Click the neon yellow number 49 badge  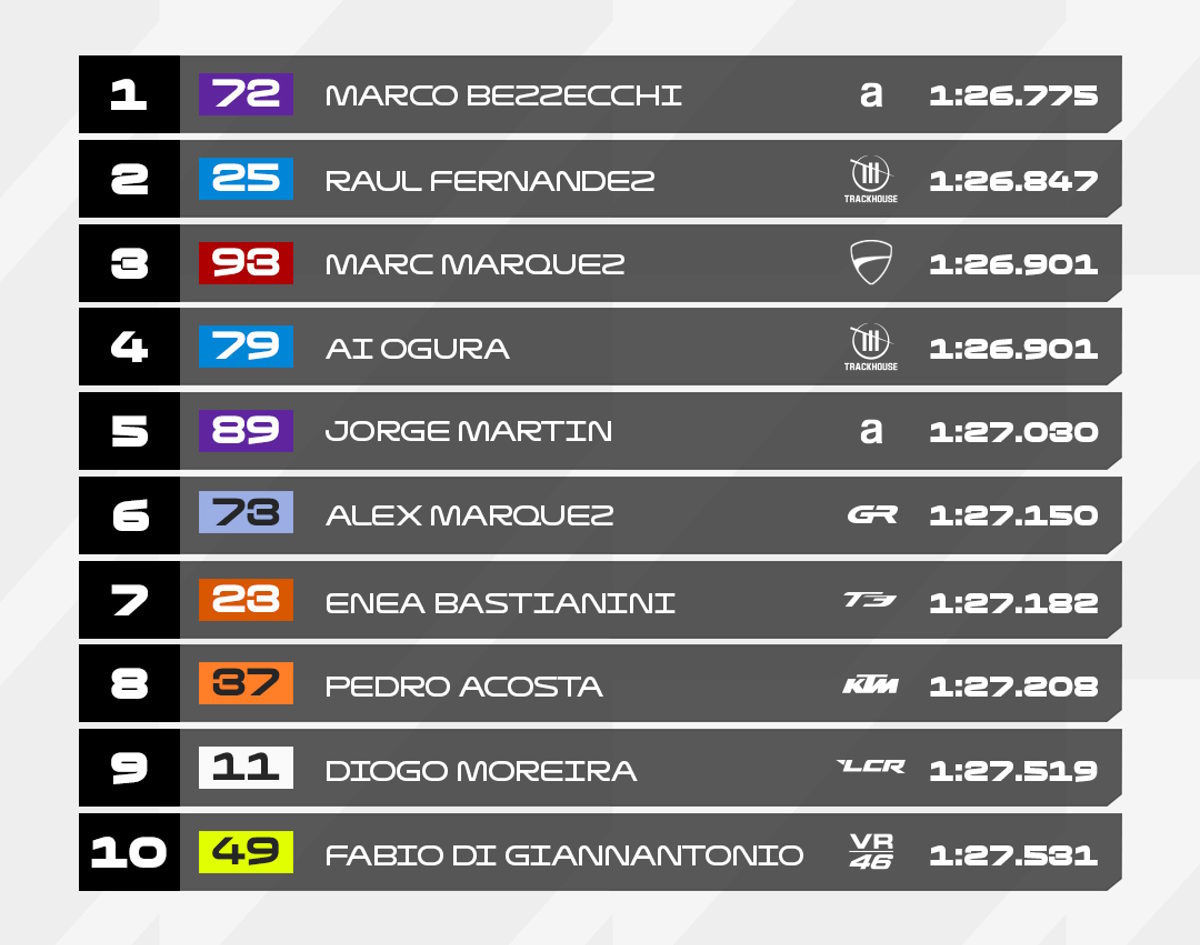pyautogui.click(x=246, y=852)
